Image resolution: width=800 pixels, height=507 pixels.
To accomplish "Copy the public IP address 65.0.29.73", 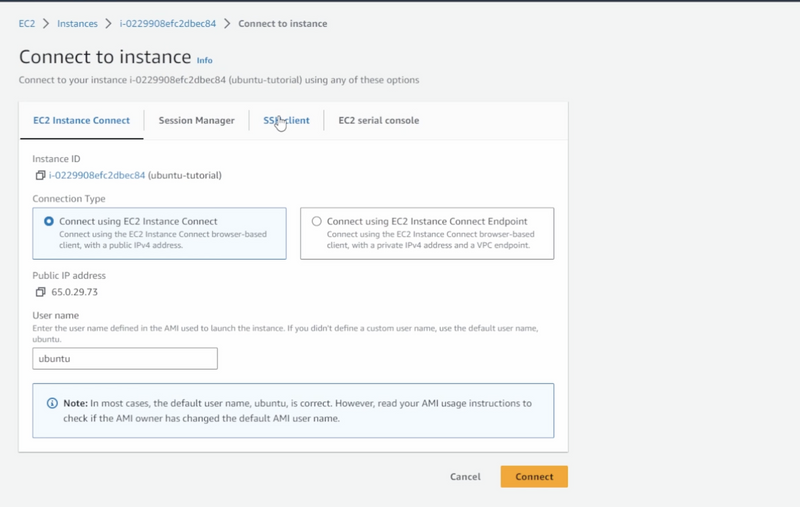I will tap(40, 292).
